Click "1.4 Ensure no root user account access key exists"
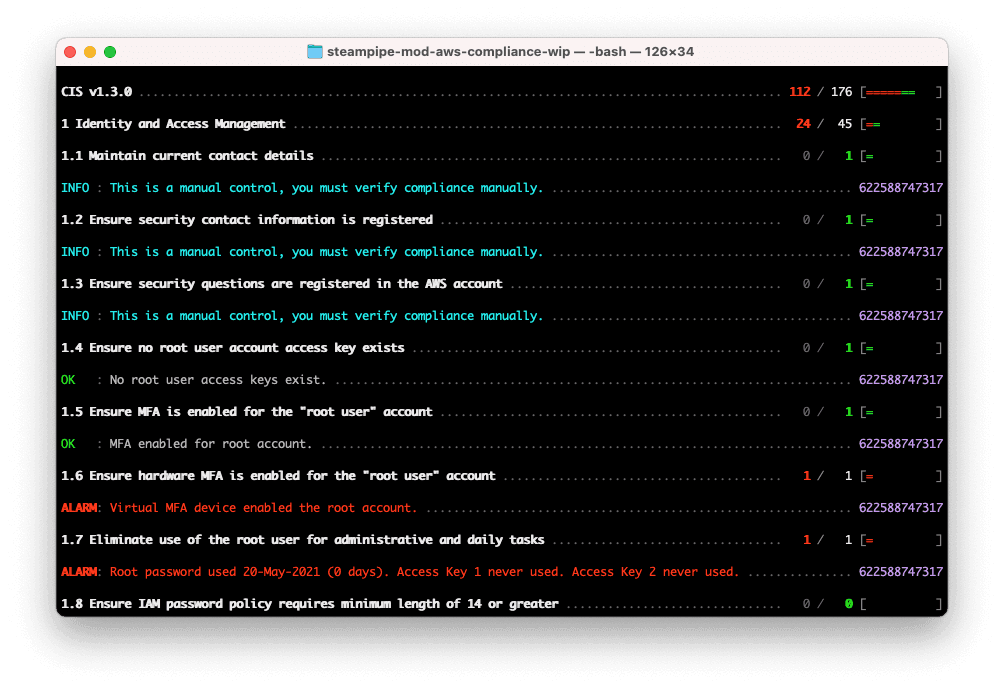 coord(233,348)
